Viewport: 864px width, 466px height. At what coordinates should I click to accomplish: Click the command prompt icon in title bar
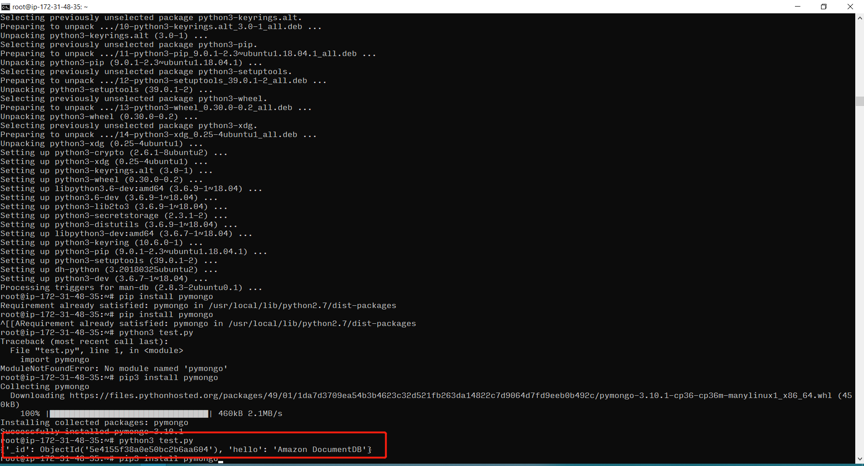(x=6, y=6)
